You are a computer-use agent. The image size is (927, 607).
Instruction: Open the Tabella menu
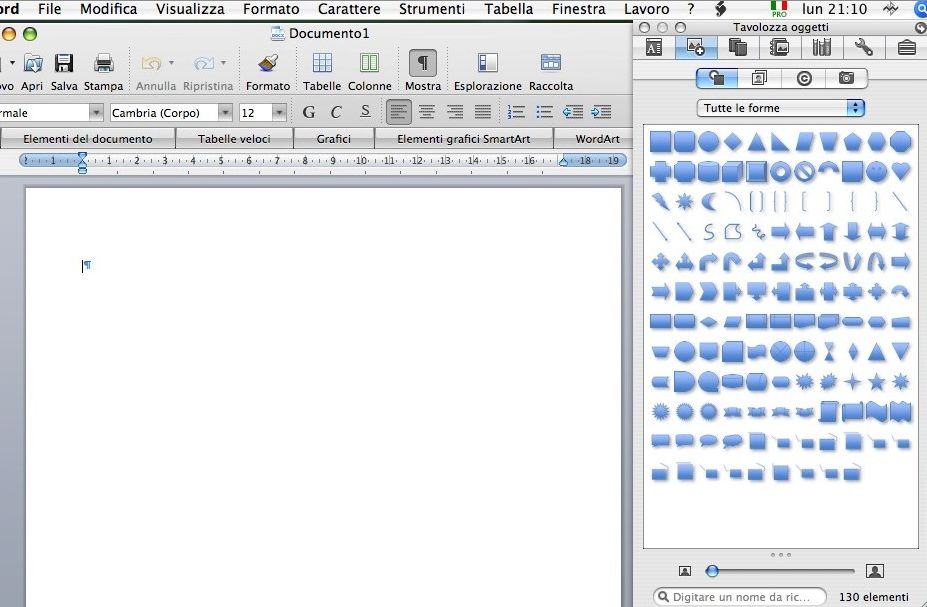508,9
